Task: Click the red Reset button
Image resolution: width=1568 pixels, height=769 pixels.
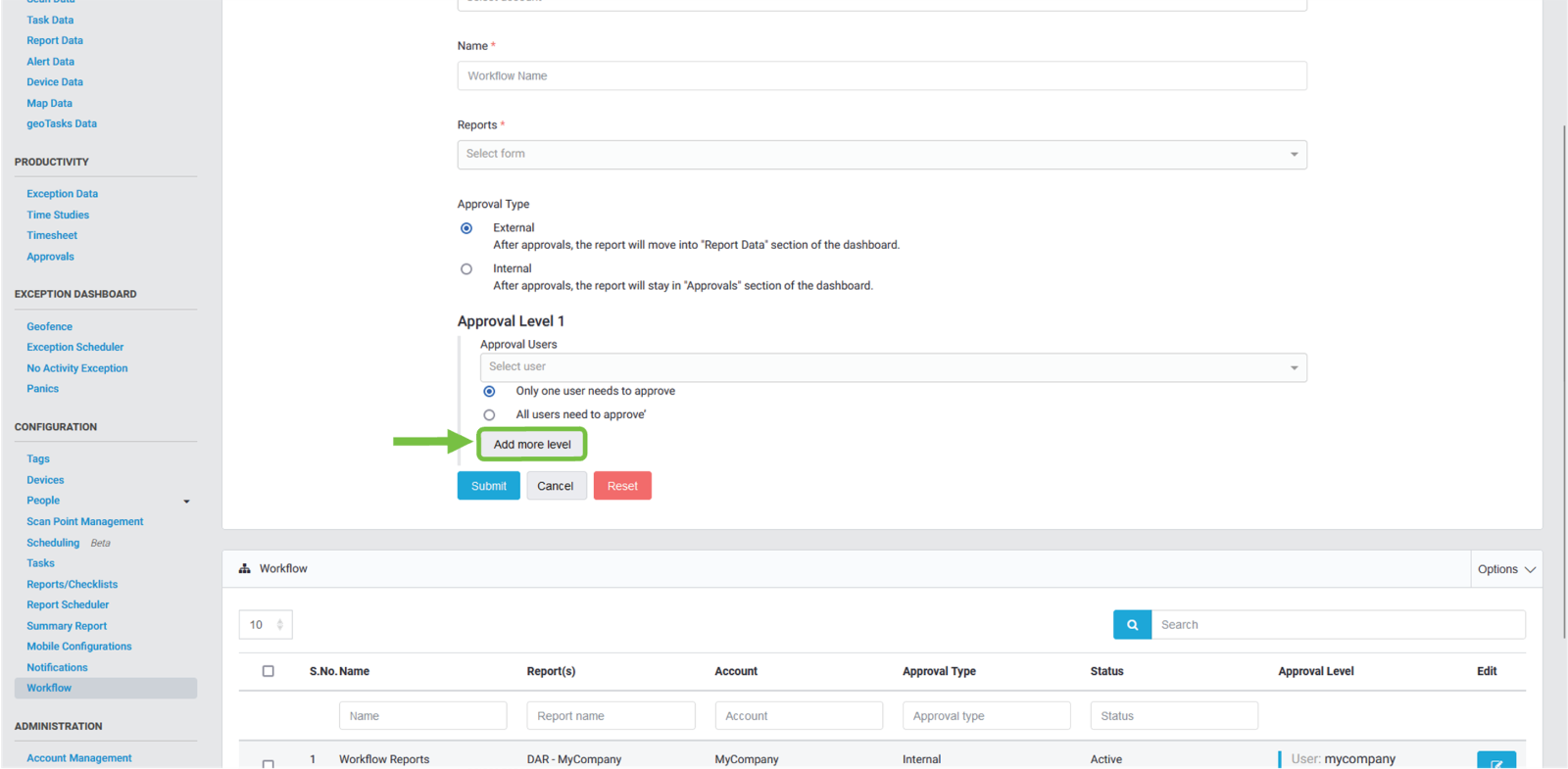Action: [622, 486]
